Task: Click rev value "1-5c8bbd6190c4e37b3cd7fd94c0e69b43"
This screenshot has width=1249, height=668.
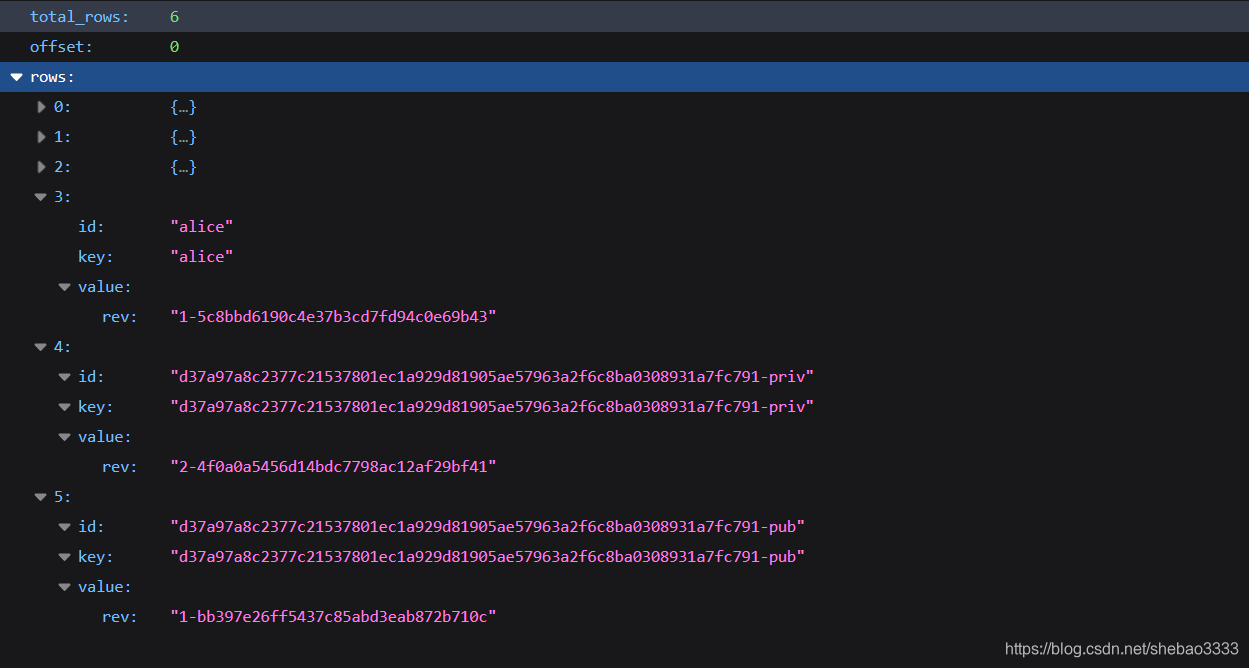Action: point(334,317)
